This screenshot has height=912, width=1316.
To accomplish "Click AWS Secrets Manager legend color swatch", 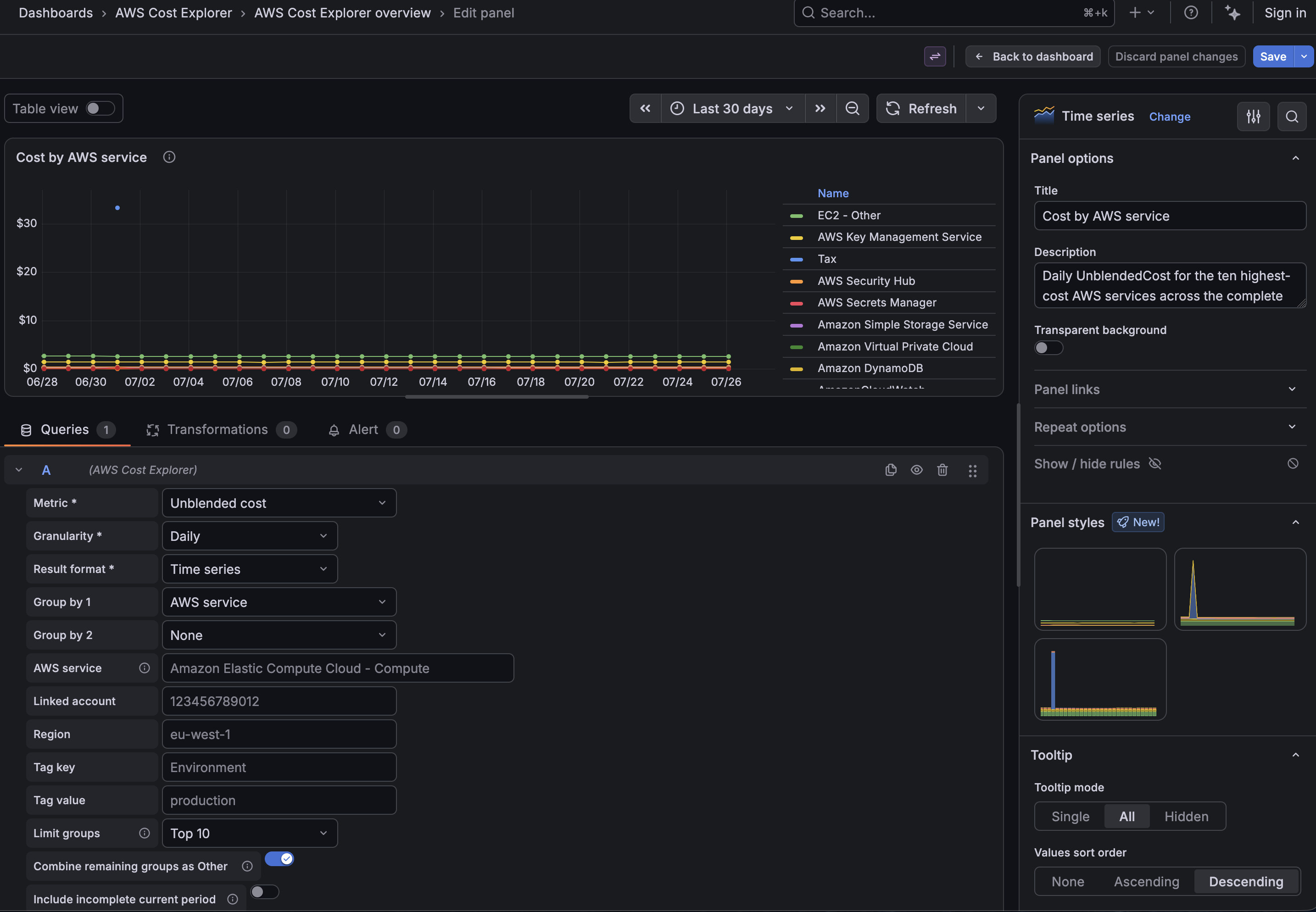I will coord(796,303).
